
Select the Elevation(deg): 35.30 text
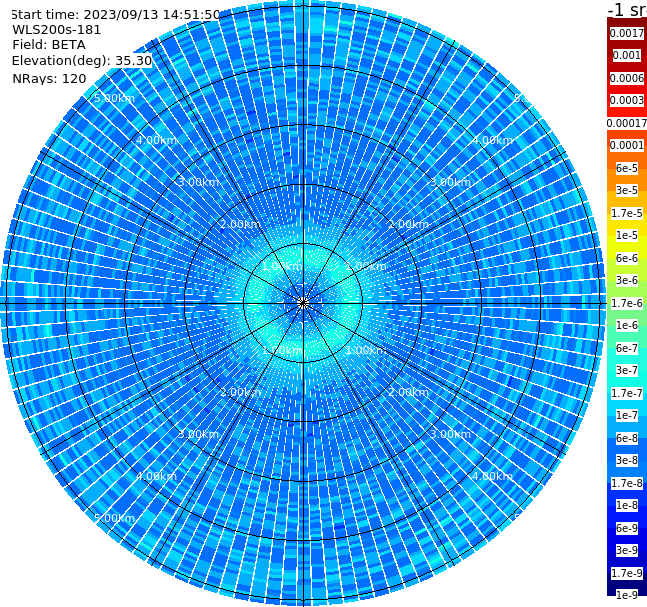click(x=82, y=61)
